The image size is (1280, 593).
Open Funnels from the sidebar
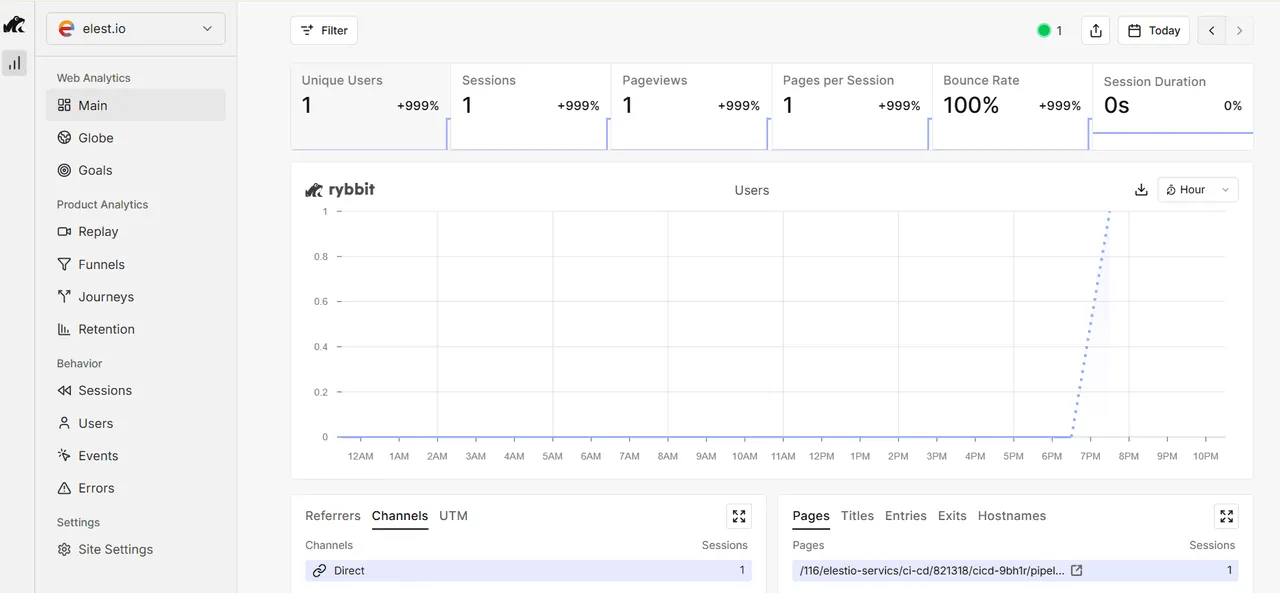coord(135,264)
